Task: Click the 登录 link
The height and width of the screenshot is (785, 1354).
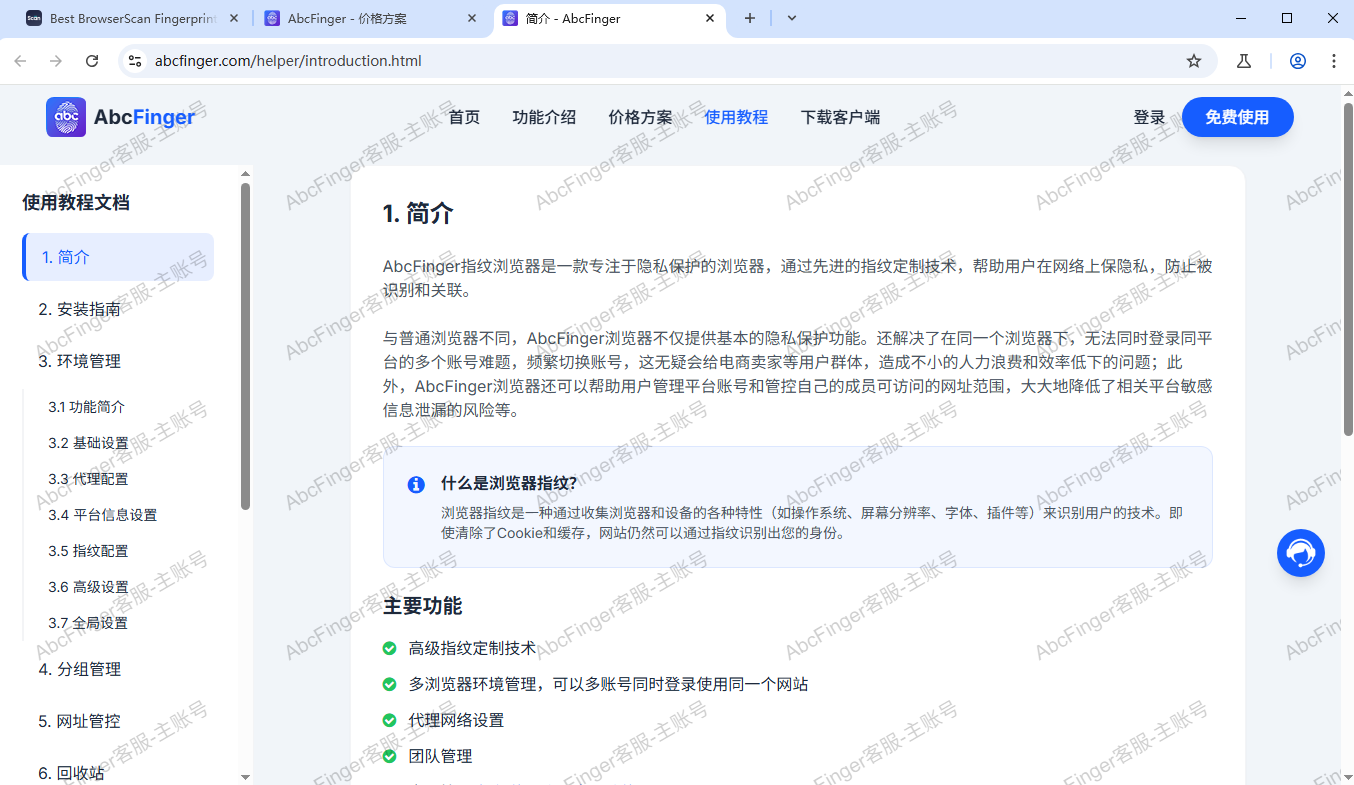Action: [1150, 117]
